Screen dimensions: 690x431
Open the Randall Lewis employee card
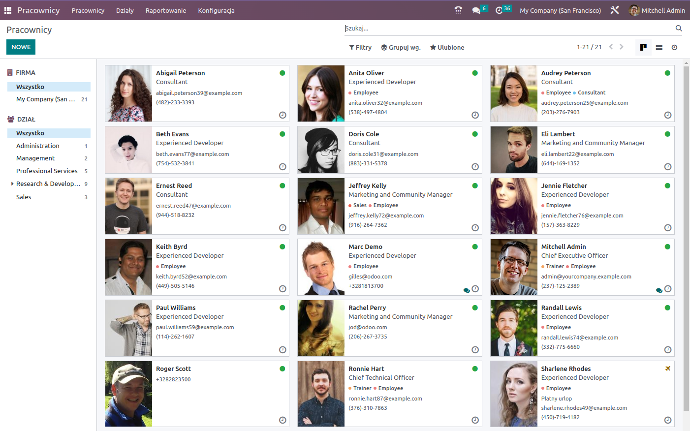582,328
